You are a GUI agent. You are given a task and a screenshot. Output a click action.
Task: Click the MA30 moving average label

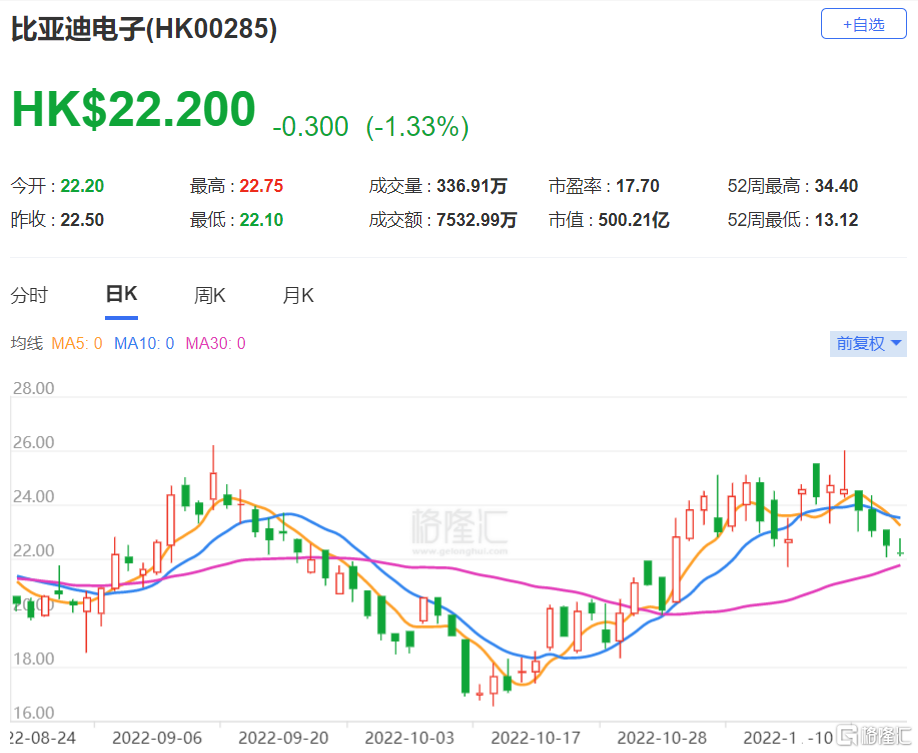pos(215,343)
